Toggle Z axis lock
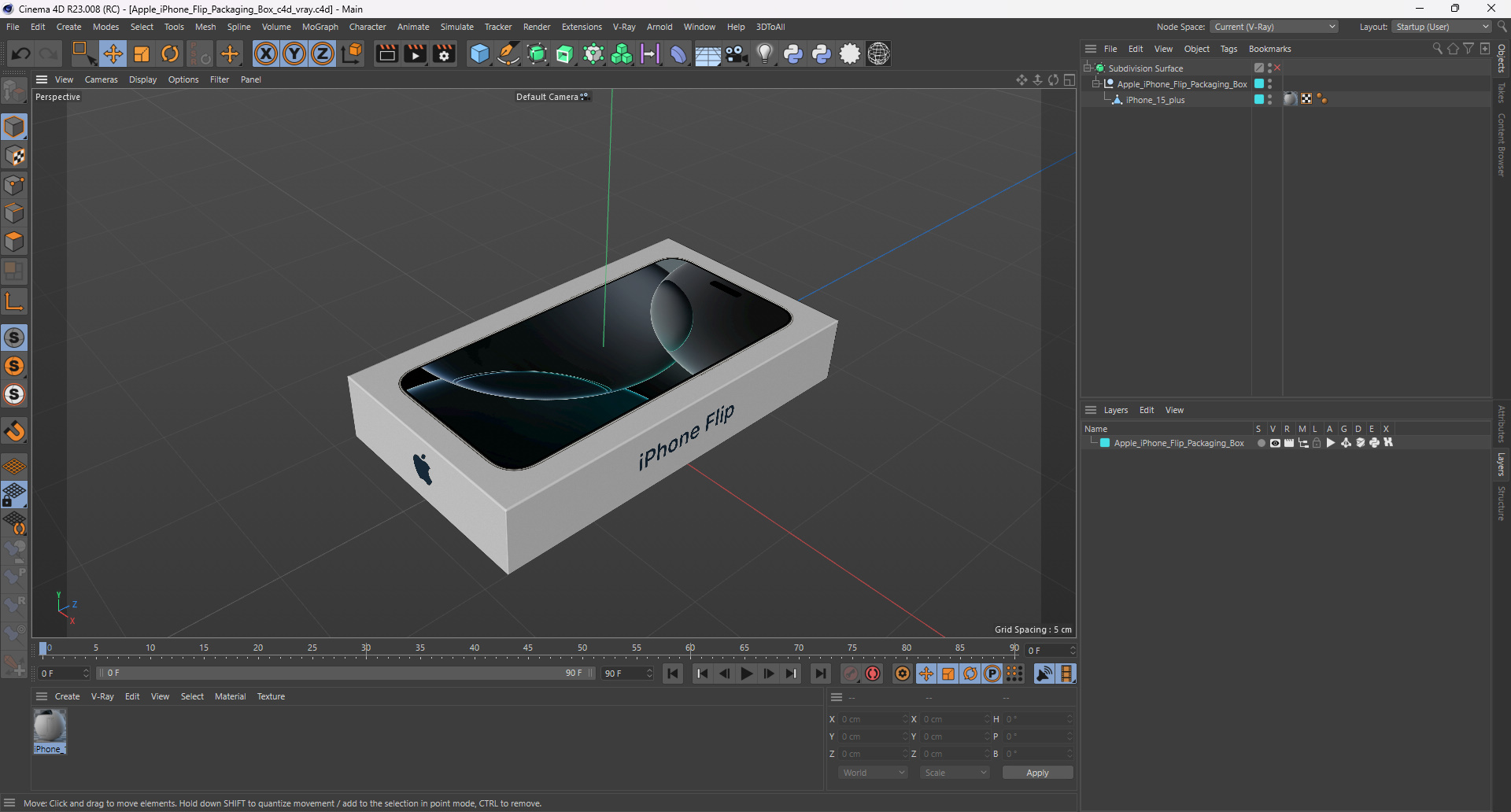 pos(323,54)
